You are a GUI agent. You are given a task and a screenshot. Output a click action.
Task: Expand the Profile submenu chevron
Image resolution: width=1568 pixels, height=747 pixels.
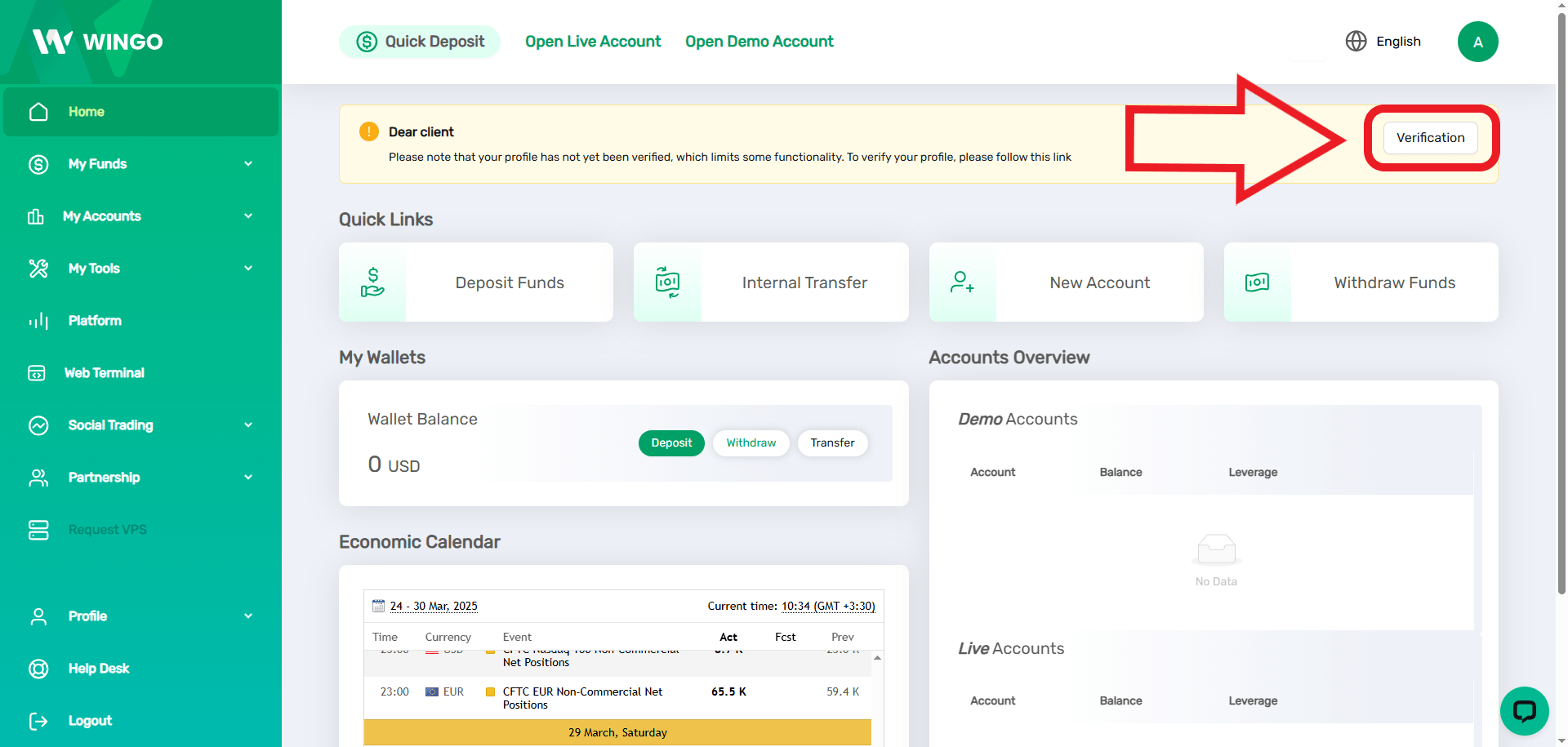pos(248,616)
